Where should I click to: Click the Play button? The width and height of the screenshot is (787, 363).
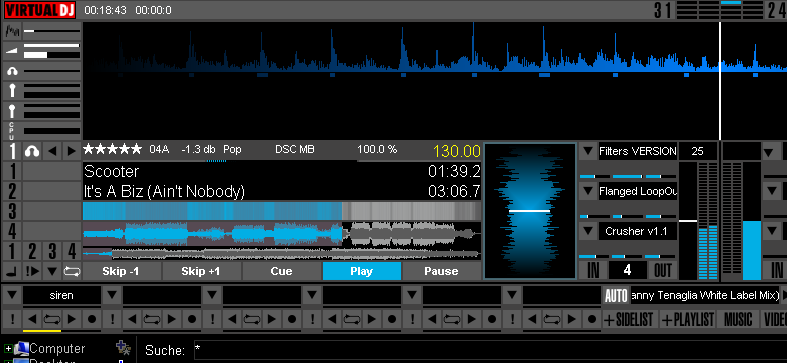pos(361,271)
